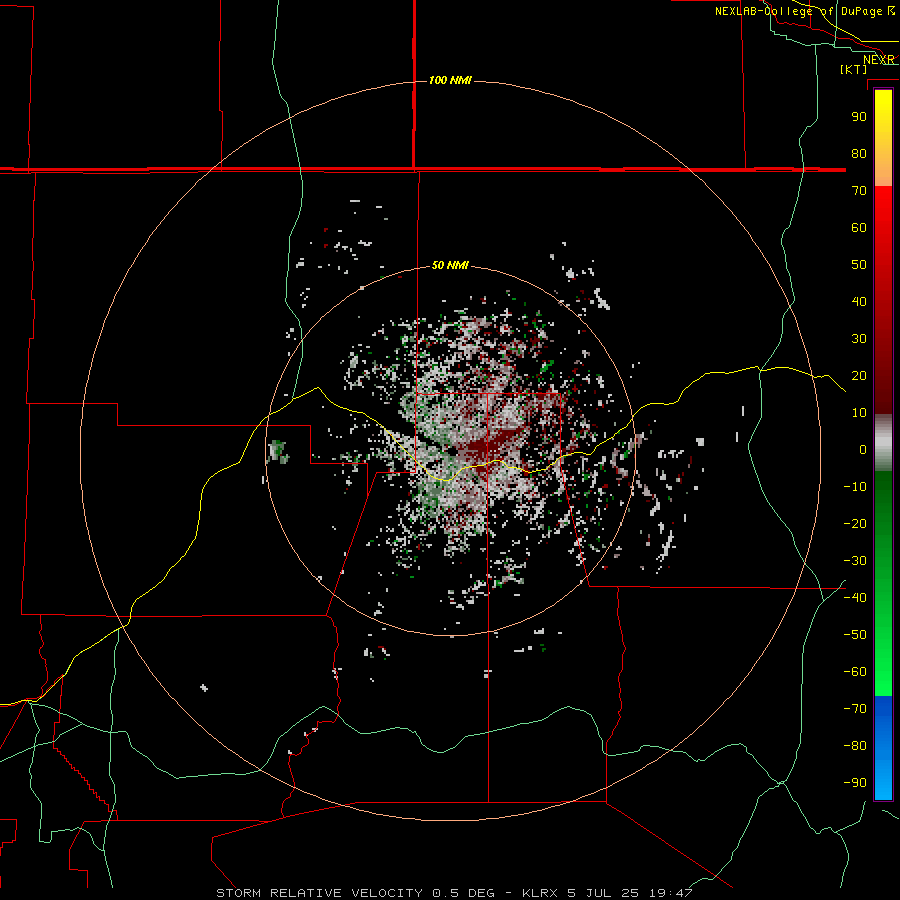Pick the light blue band near -90
The width and height of the screenshot is (900, 900).
pyautogui.click(x=883, y=781)
